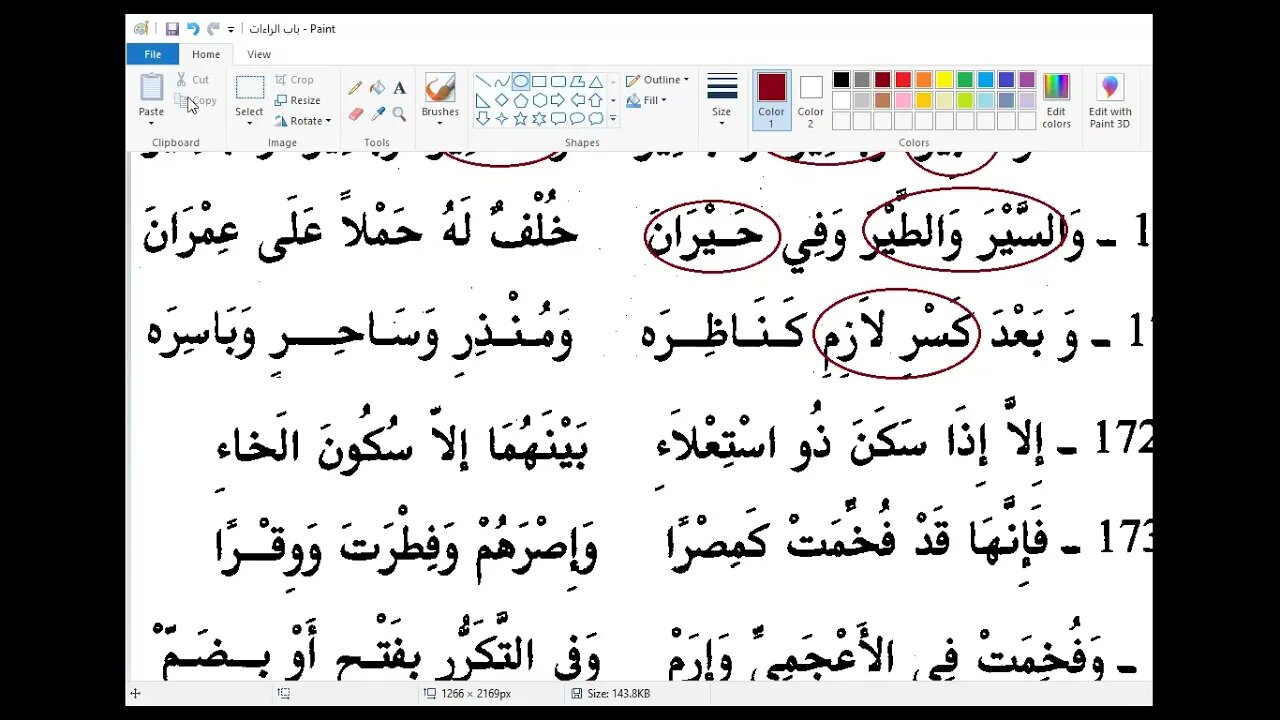Image resolution: width=1280 pixels, height=720 pixels.
Task: Pick the purple color swatch
Action: 1027,80
